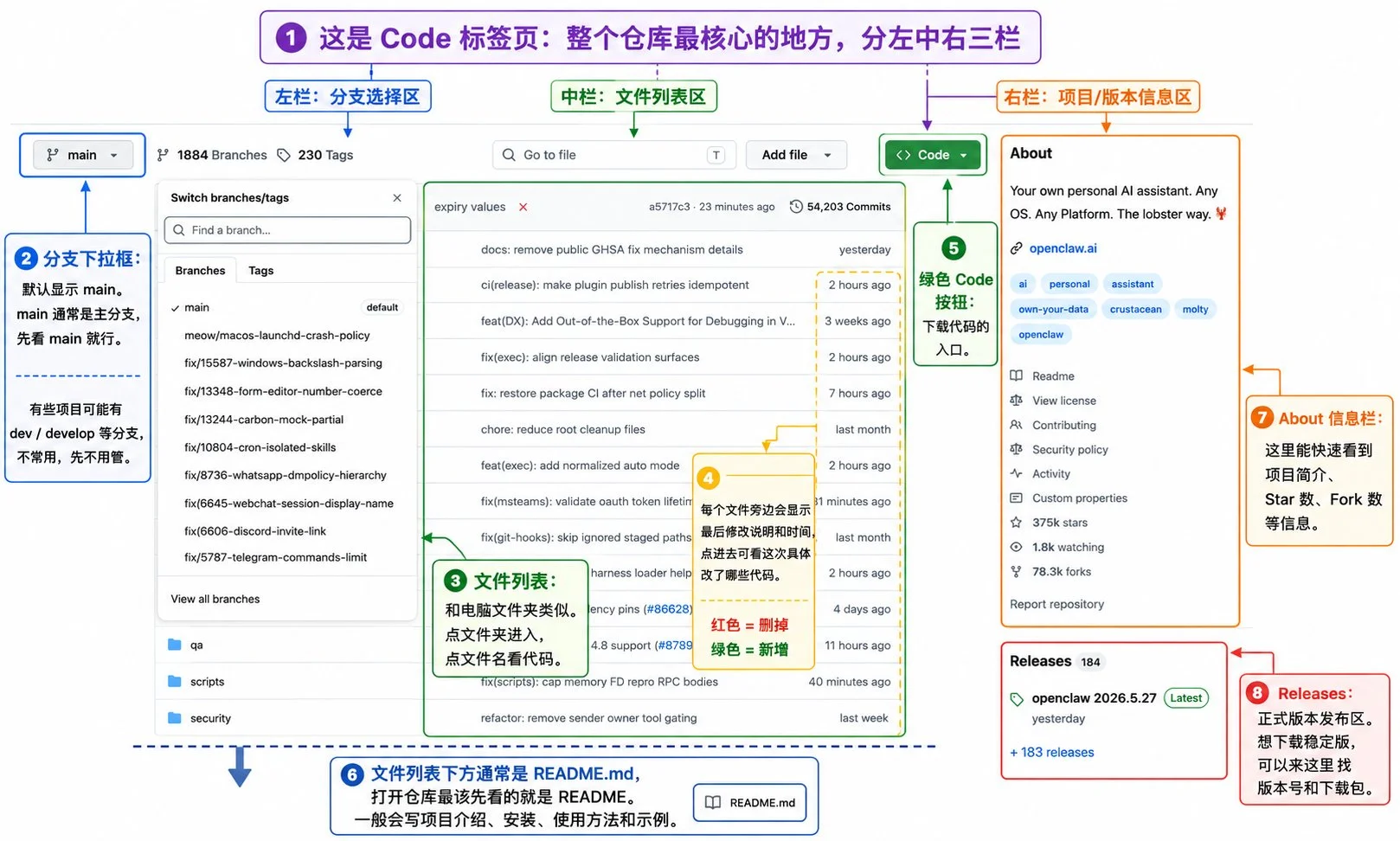The width and height of the screenshot is (1400, 841).
Task: Click the 'ai' topic tag
Action: tap(1023, 284)
